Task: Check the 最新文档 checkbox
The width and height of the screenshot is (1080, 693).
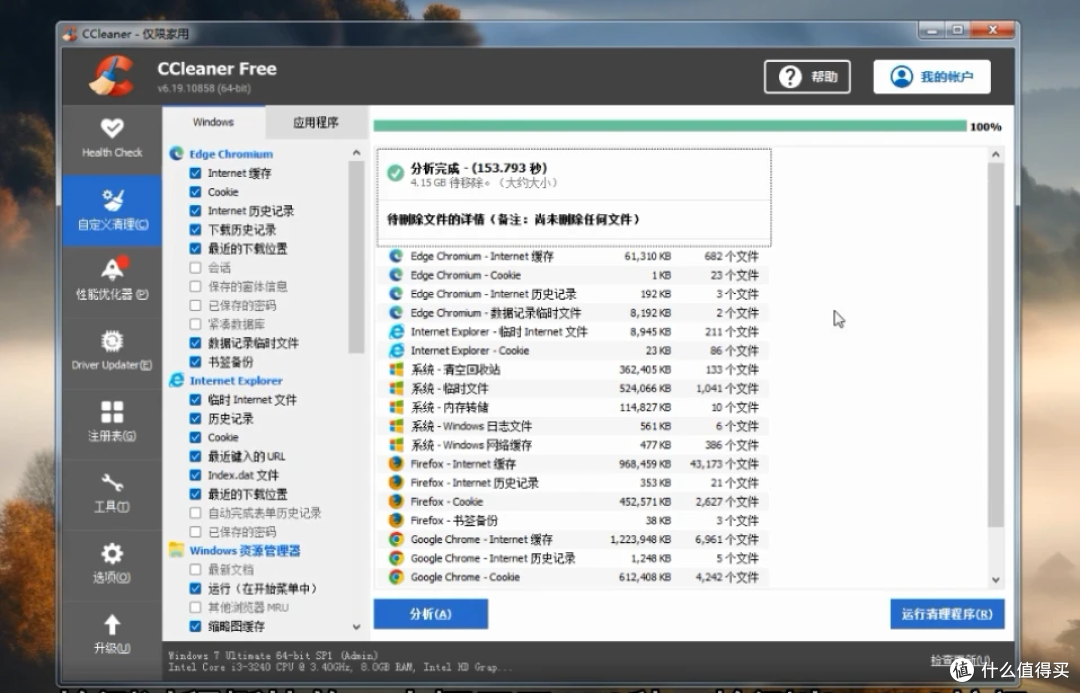Action: click(x=196, y=570)
